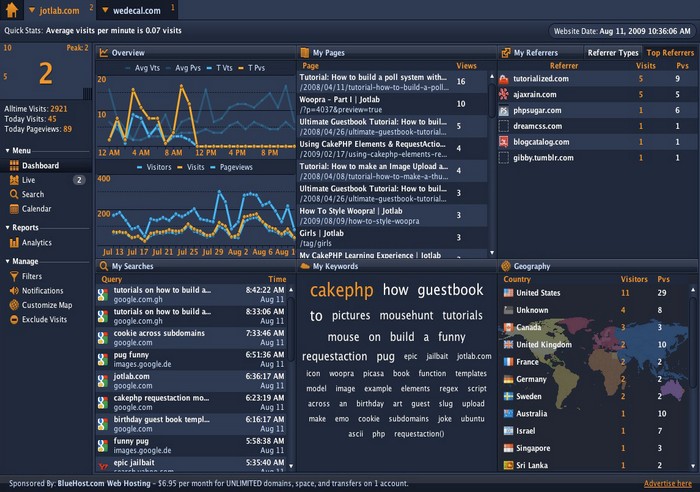Toggle the T Pvs legend series
This screenshot has height=492, width=700.
click(x=252, y=68)
